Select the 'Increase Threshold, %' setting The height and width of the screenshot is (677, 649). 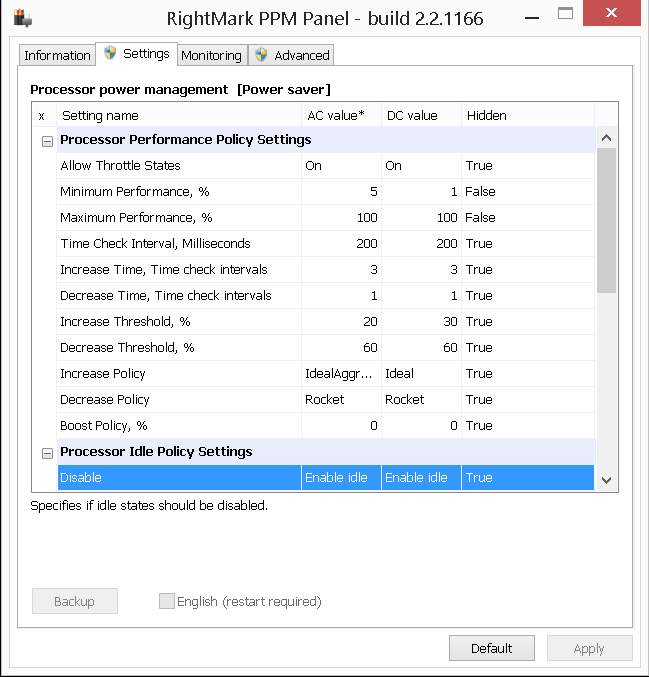[x=326, y=322]
